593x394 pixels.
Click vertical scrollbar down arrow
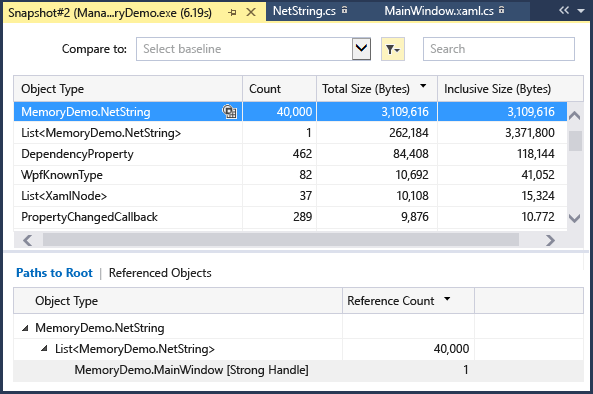click(575, 218)
